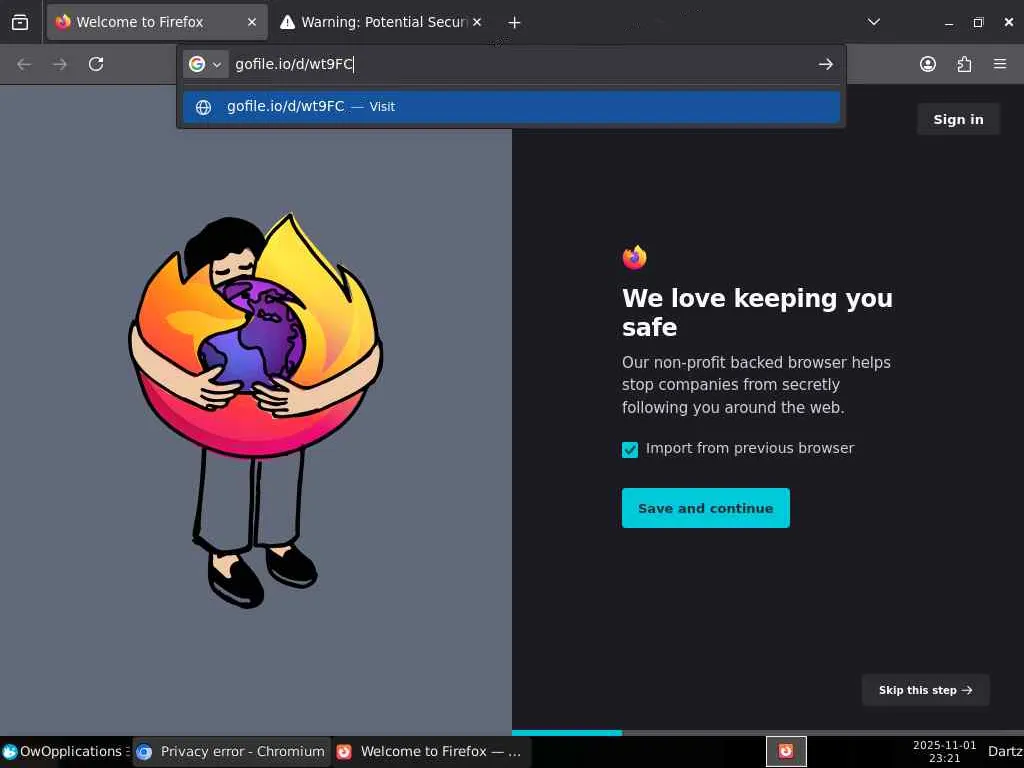The image size is (1024, 768).
Task: Click Skip this step link
Action: click(x=925, y=690)
